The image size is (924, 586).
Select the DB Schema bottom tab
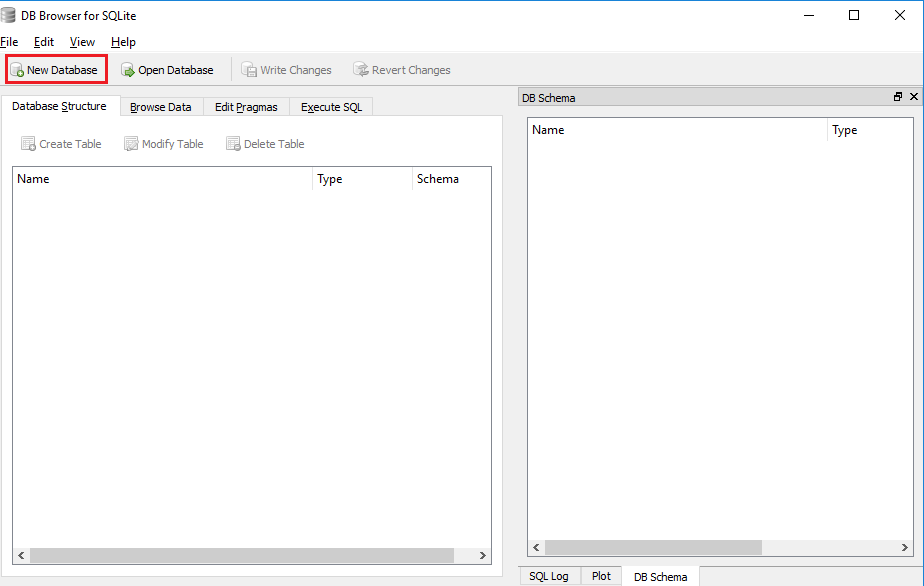coord(661,577)
